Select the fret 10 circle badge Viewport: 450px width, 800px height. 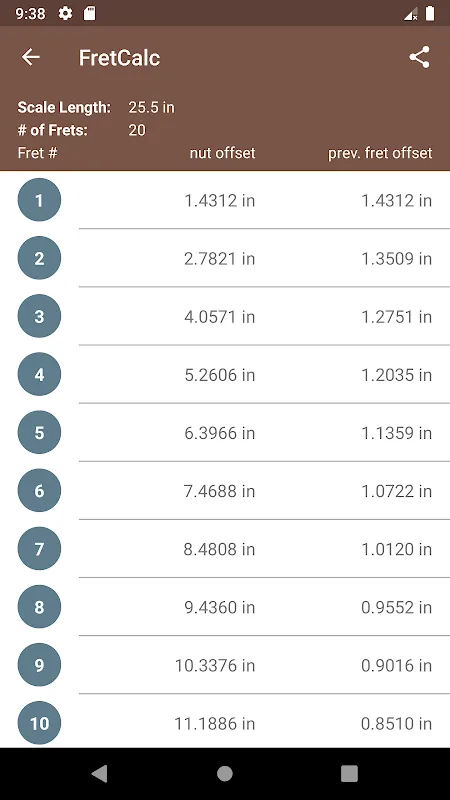(x=39, y=723)
